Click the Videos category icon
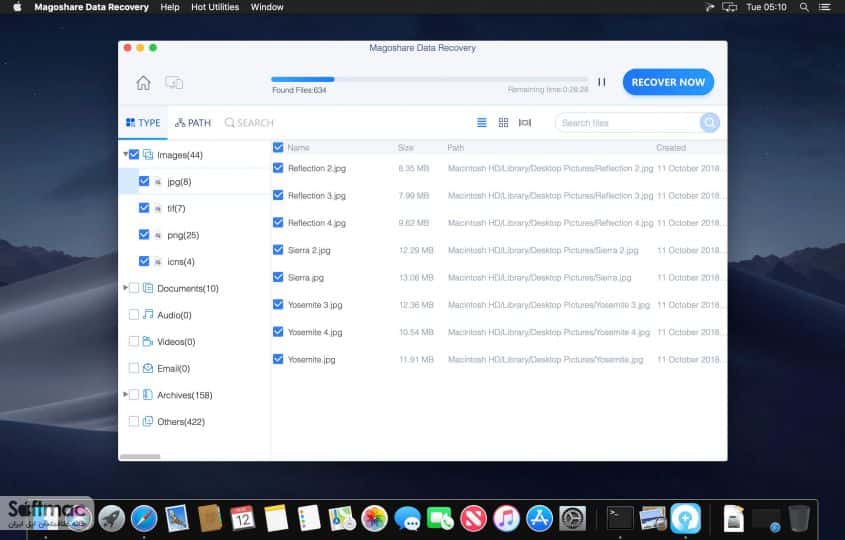 [x=148, y=341]
